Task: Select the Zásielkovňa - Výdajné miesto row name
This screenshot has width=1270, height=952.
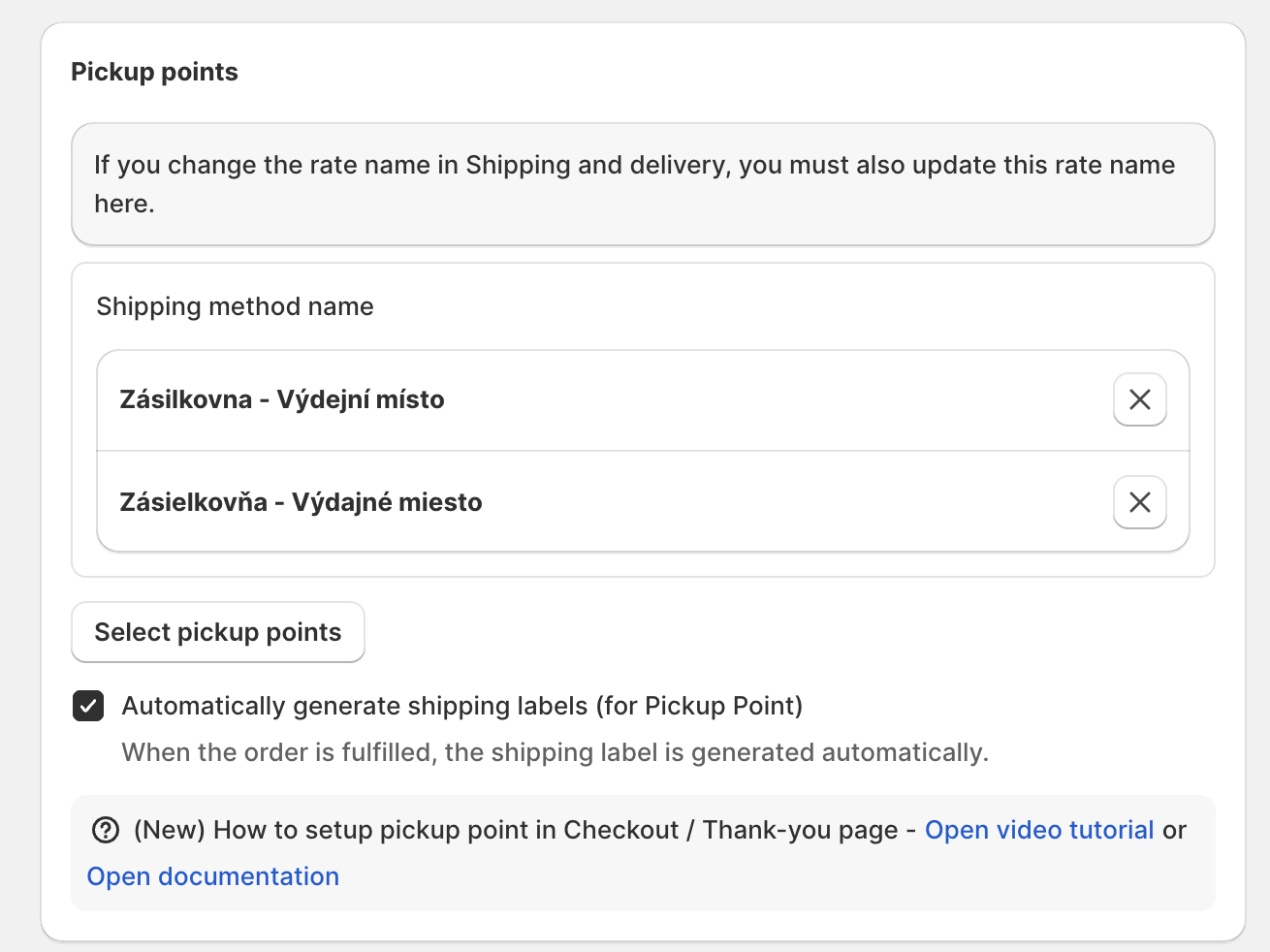Action: point(301,502)
